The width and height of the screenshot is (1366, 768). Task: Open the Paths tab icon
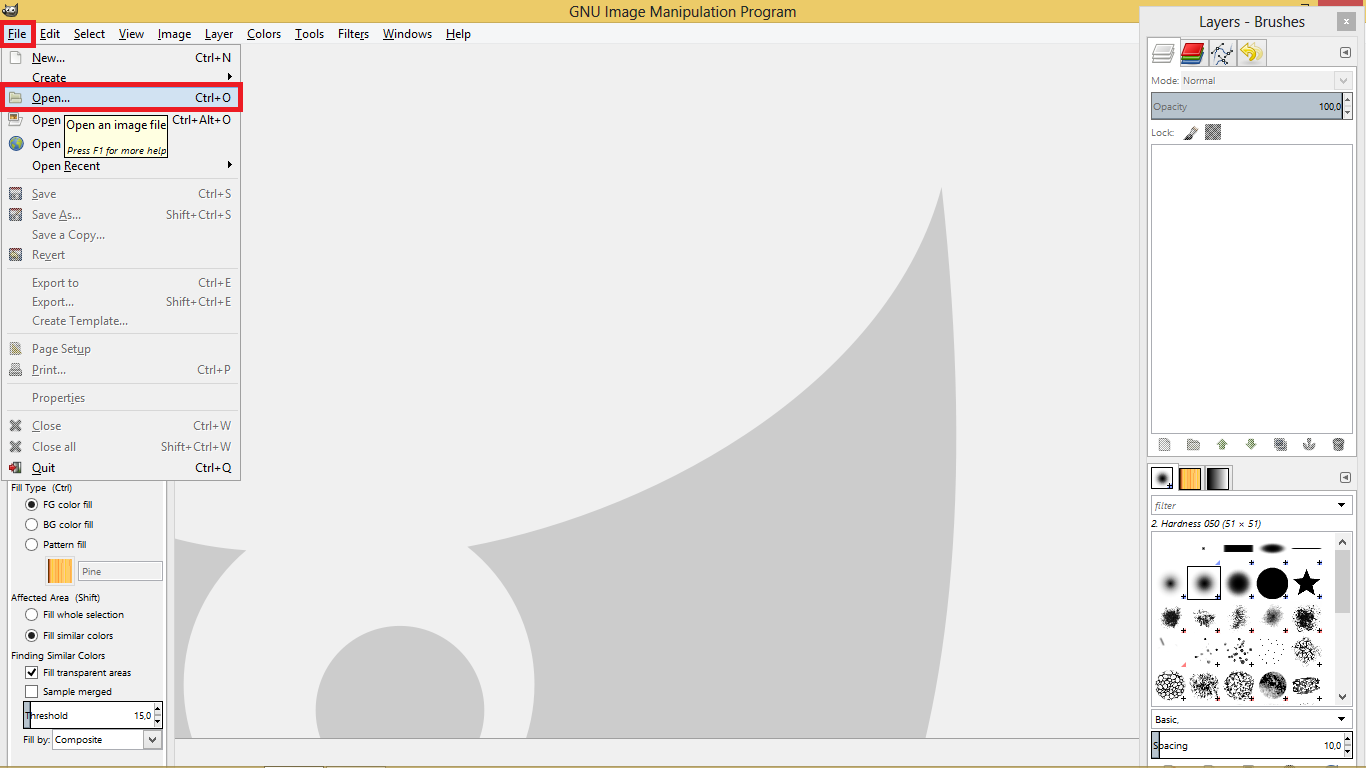click(1222, 52)
